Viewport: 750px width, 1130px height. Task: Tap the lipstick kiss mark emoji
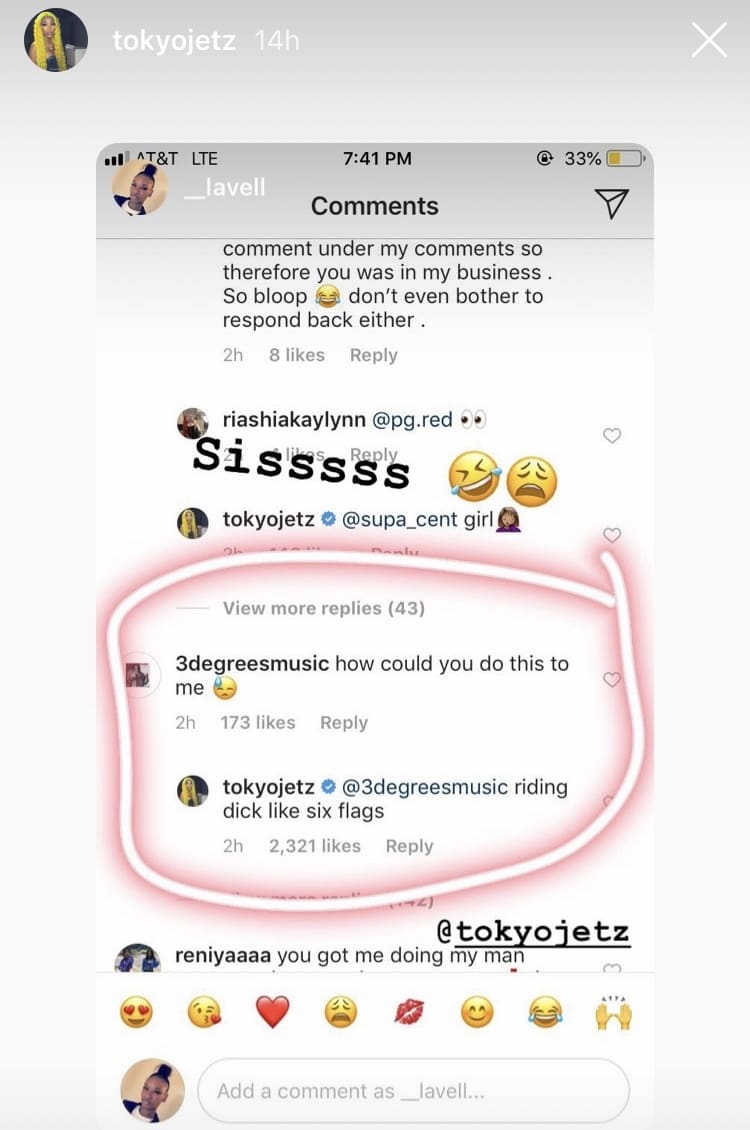408,1013
